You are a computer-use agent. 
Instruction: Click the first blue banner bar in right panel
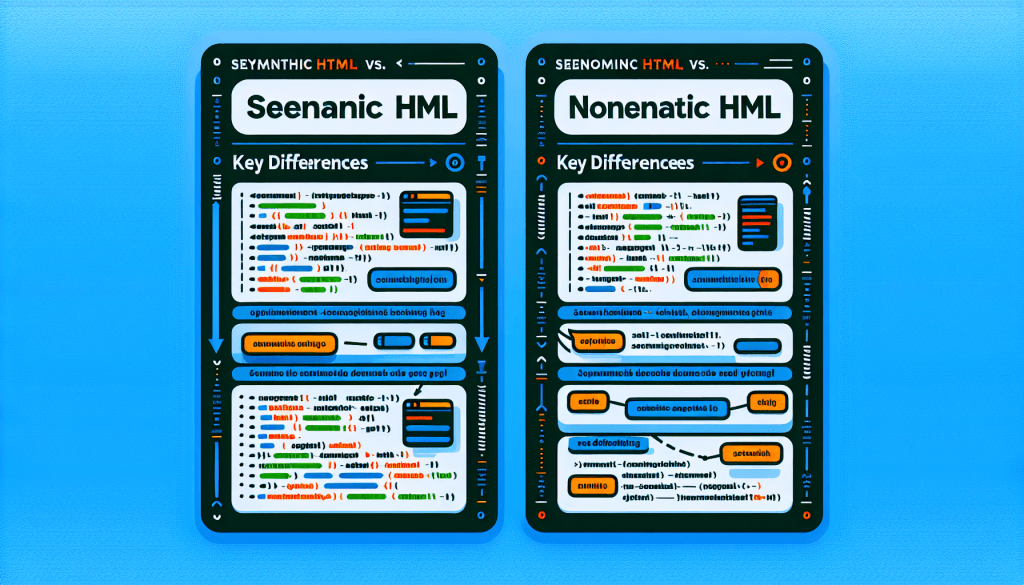click(x=675, y=312)
